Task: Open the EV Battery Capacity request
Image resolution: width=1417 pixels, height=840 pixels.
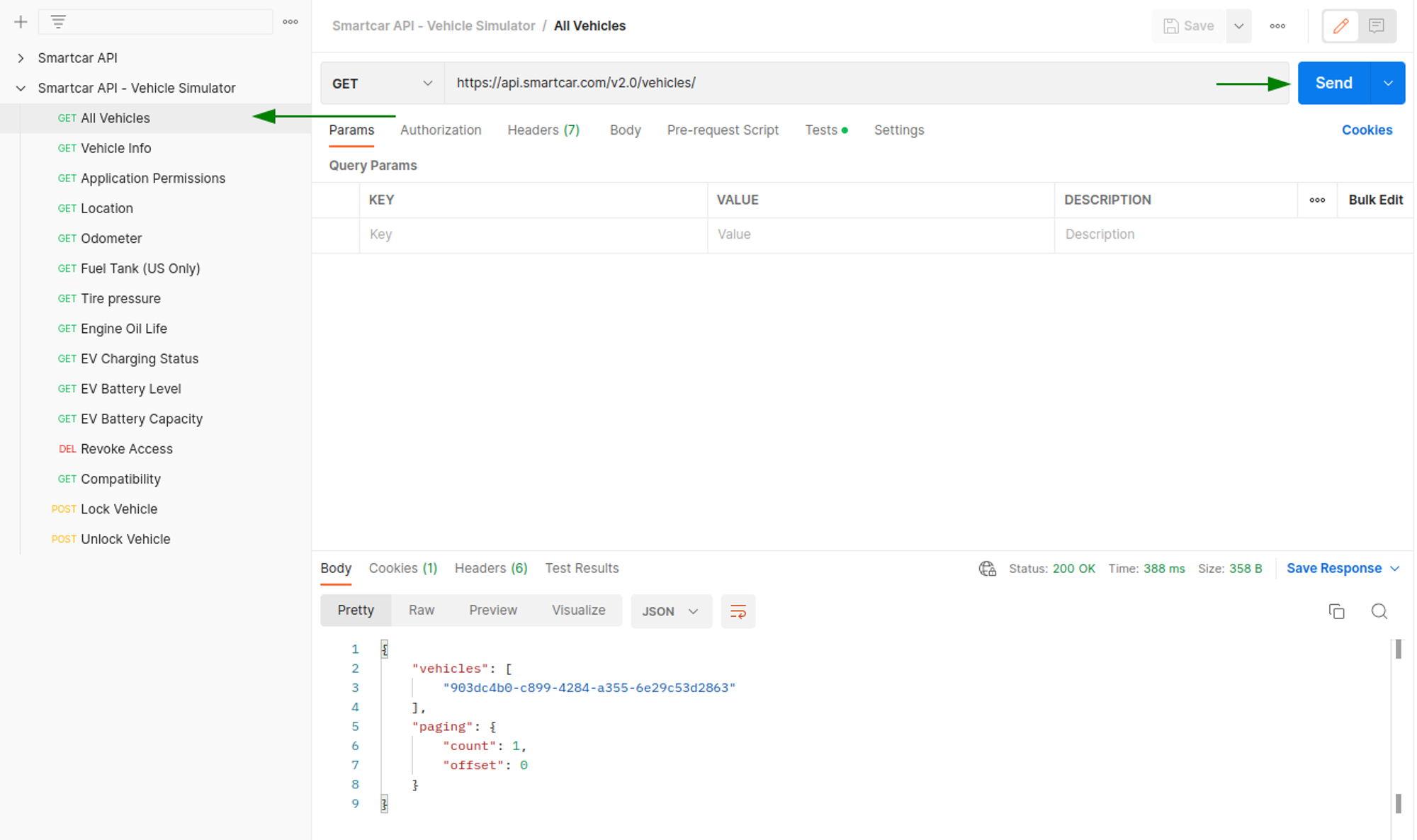Action: [x=155, y=419]
